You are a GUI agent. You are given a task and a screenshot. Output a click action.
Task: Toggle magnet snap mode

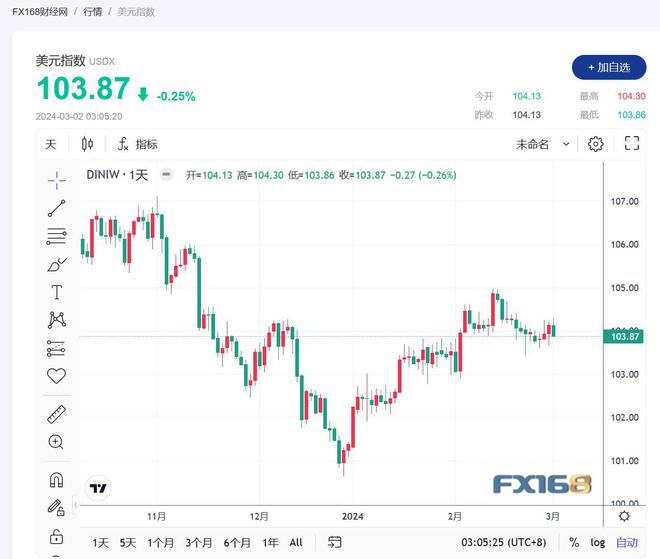coord(56,479)
